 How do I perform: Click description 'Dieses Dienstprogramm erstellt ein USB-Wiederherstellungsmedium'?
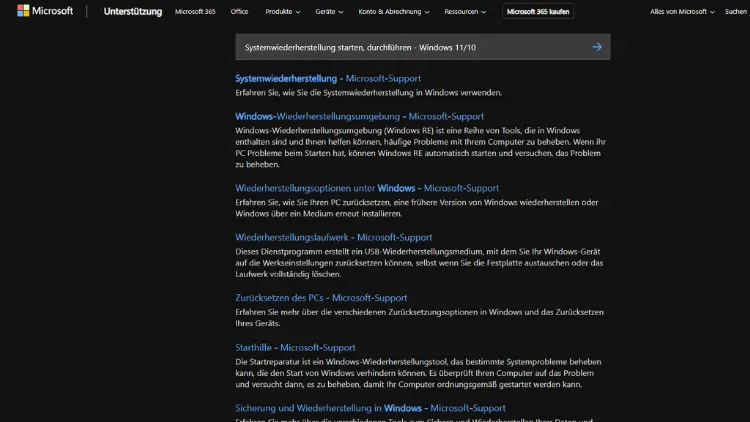point(419,263)
